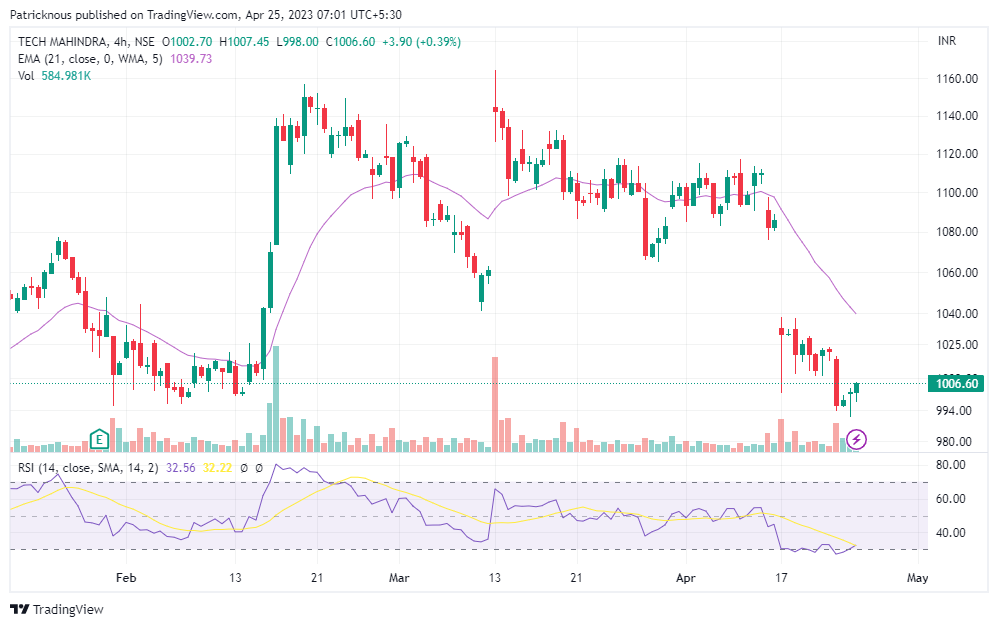The height and width of the screenshot is (627, 998).
Task: Click the May date label on the time axis
Action: click(x=917, y=578)
